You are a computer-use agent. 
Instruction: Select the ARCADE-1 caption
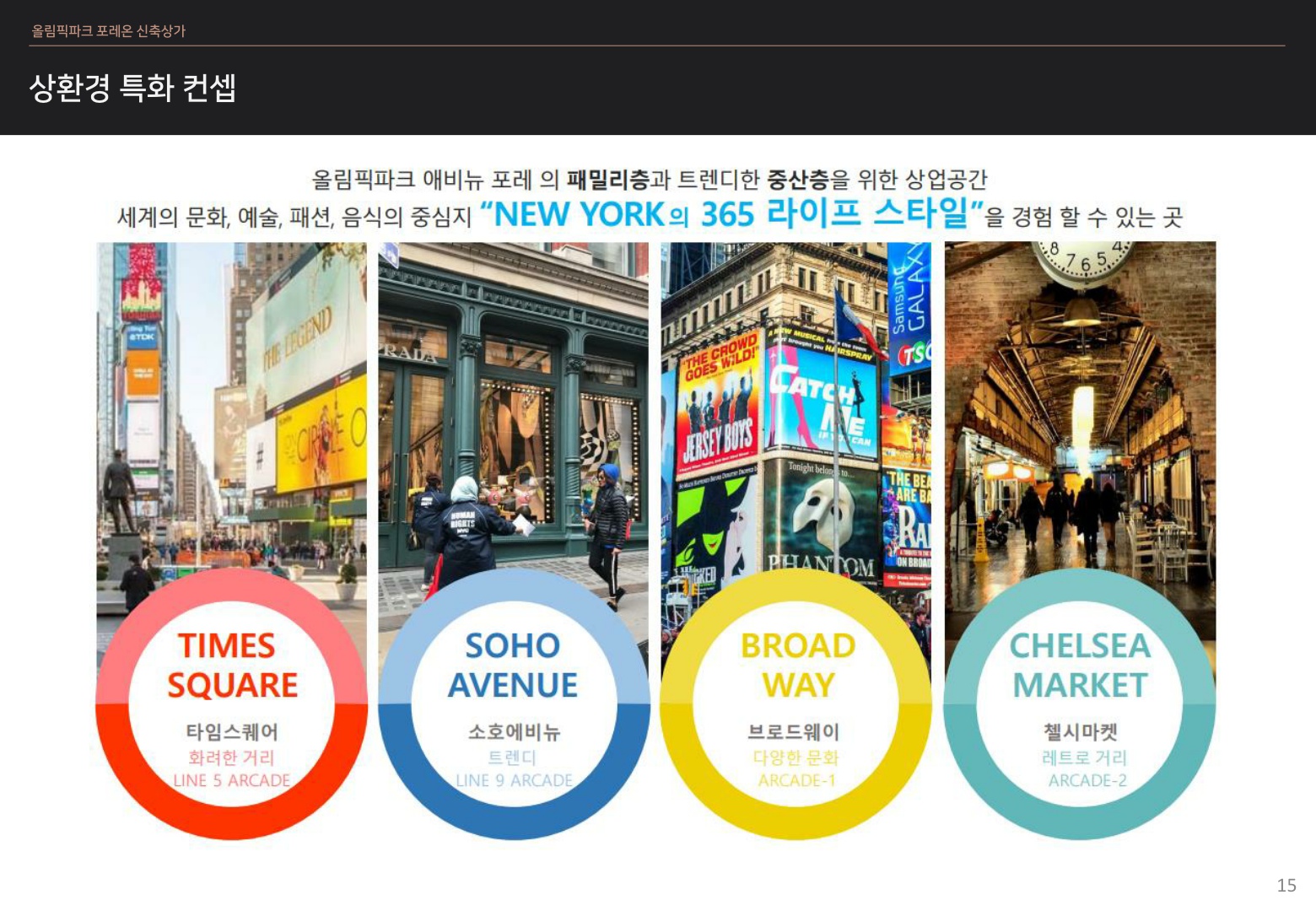coord(796,781)
